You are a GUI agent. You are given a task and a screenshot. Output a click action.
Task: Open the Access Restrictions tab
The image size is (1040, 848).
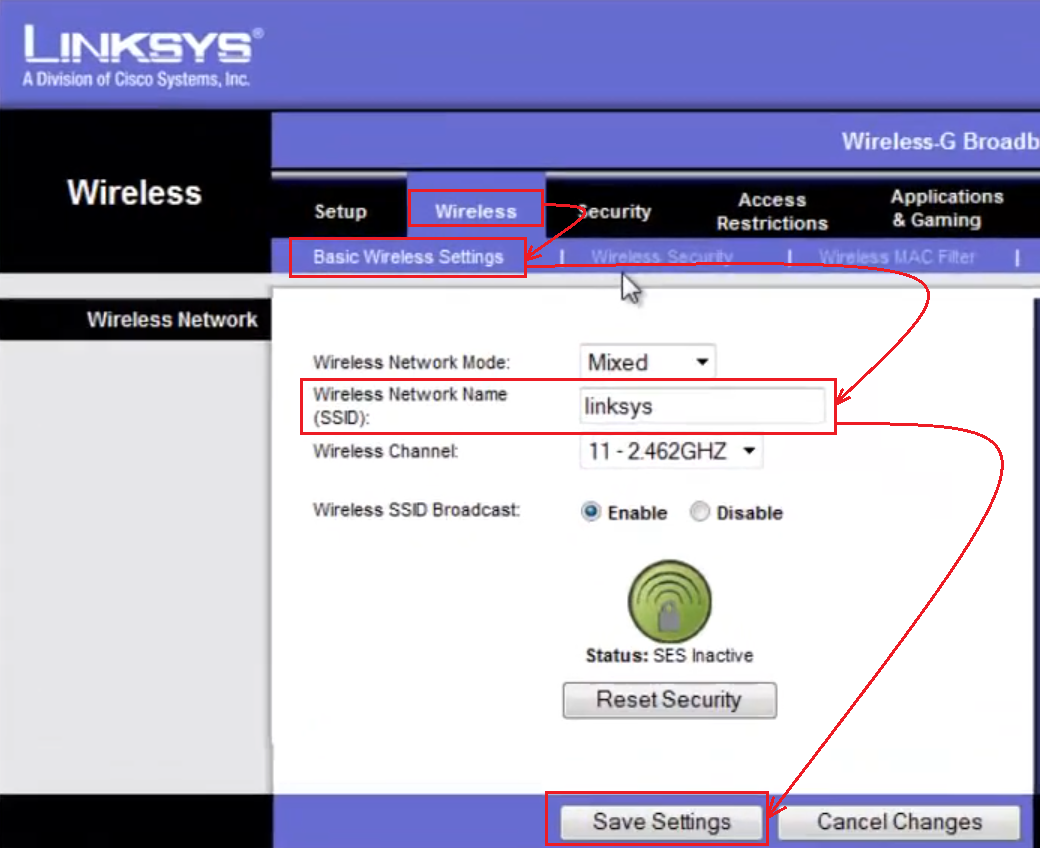coord(772,212)
